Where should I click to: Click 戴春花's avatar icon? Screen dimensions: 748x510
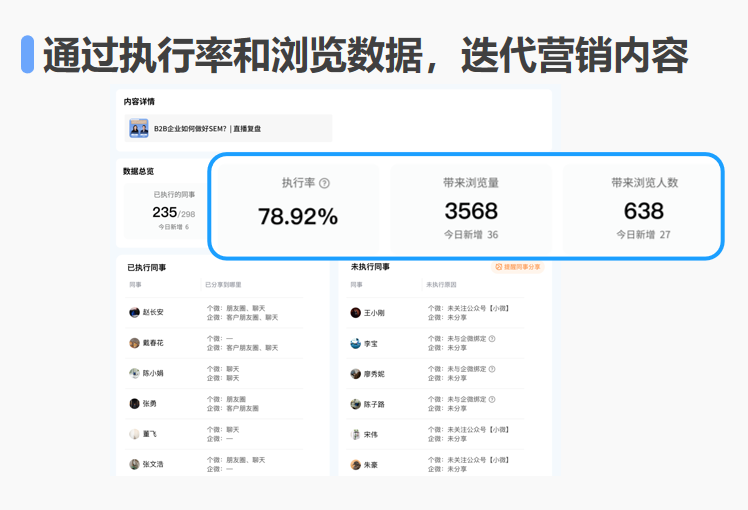coord(134,343)
